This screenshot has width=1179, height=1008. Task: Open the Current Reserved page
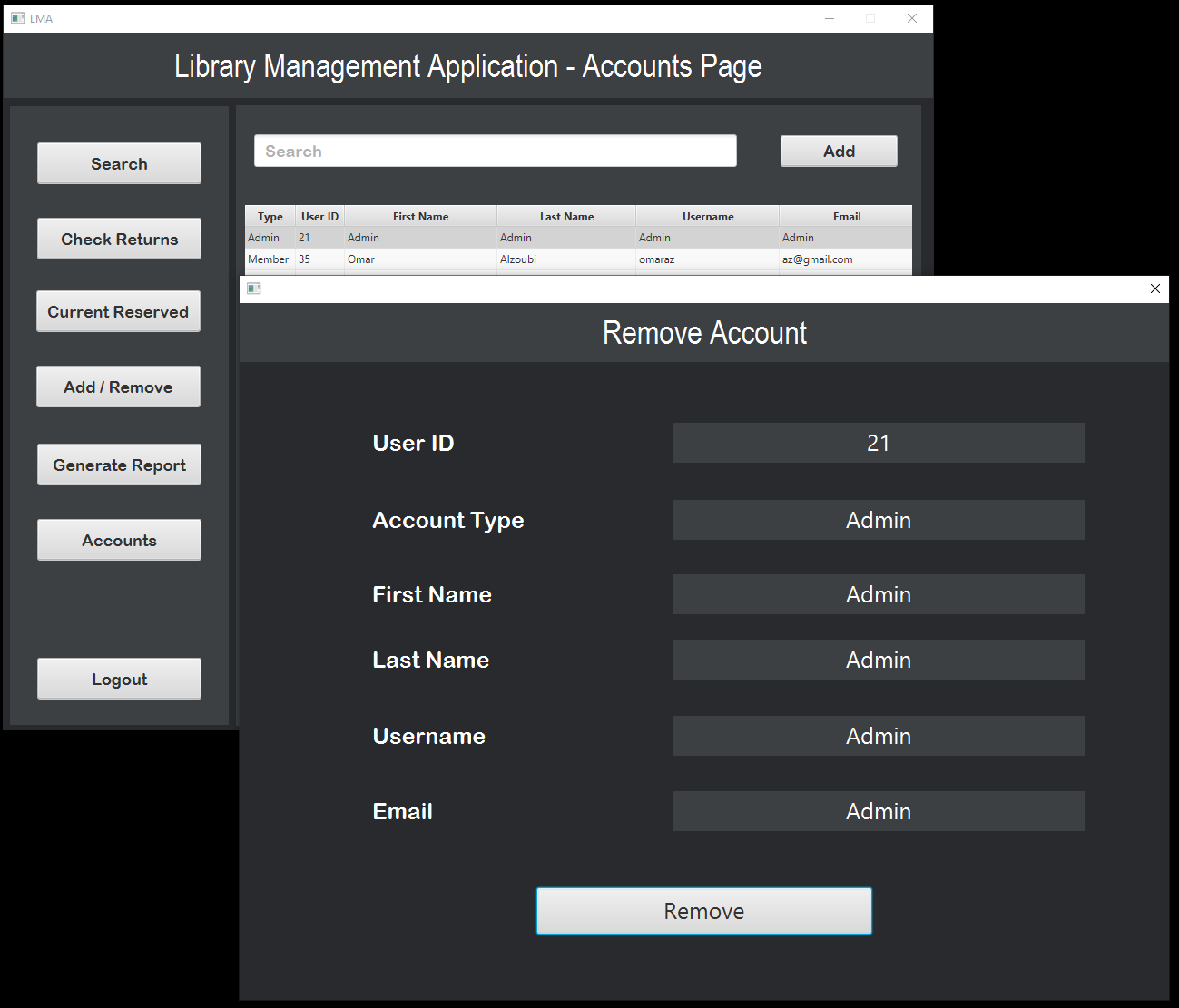pos(118,311)
